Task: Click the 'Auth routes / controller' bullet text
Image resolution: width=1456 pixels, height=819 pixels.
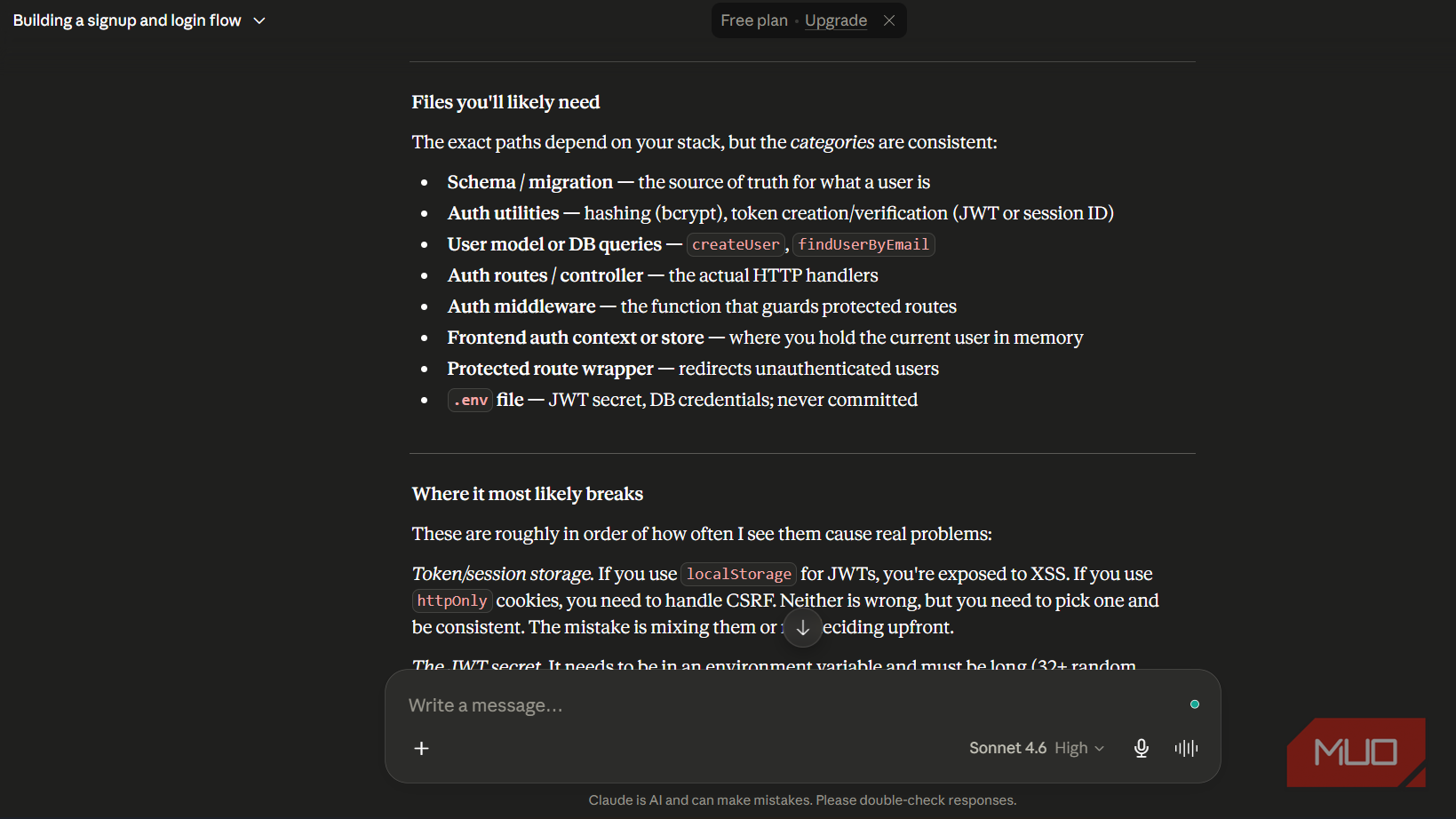Action: [545, 275]
